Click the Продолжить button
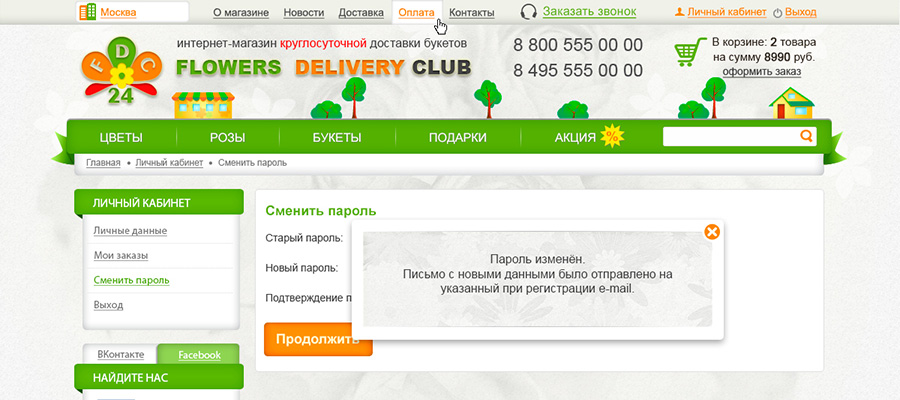This screenshot has width=900, height=400. pyautogui.click(x=318, y=339)
